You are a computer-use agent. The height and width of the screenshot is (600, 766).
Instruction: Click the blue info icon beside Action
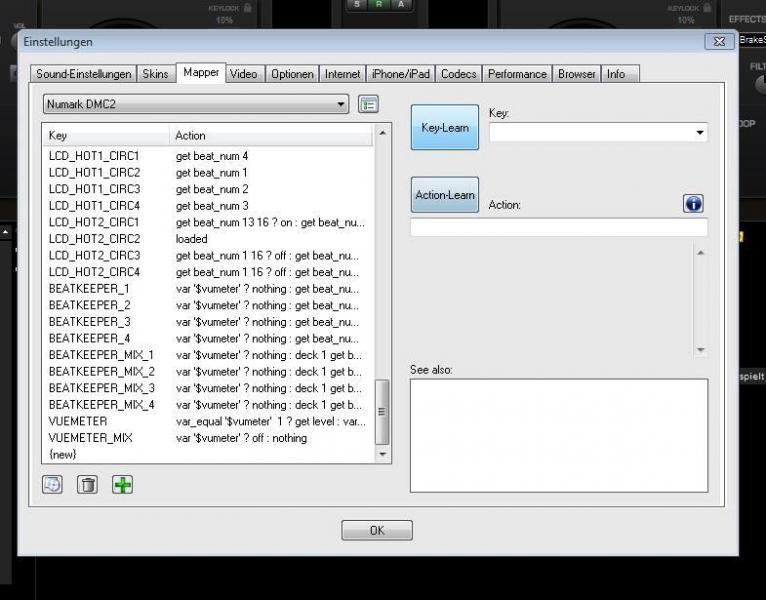pos(693,203)
